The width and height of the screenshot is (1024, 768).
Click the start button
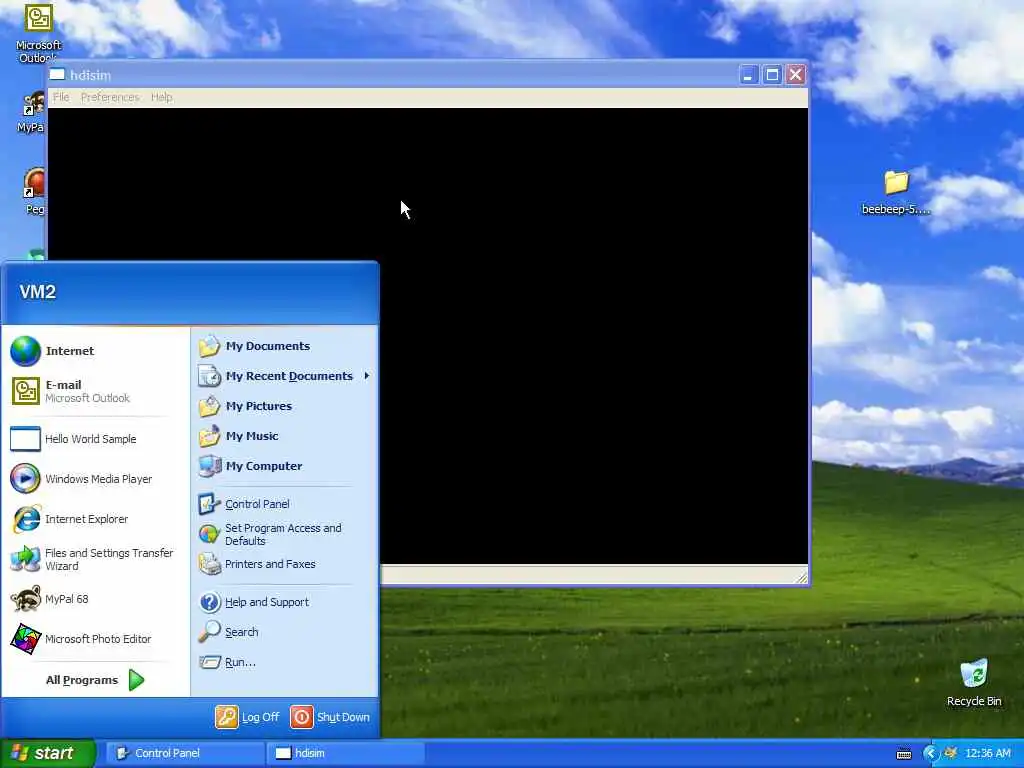(48, 753)
